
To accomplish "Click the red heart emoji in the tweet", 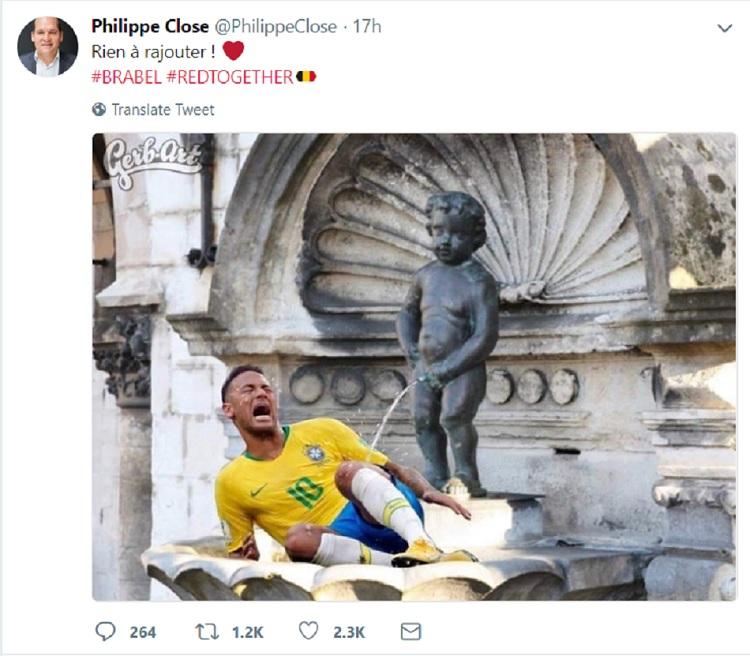I will (x=233, y=52).
